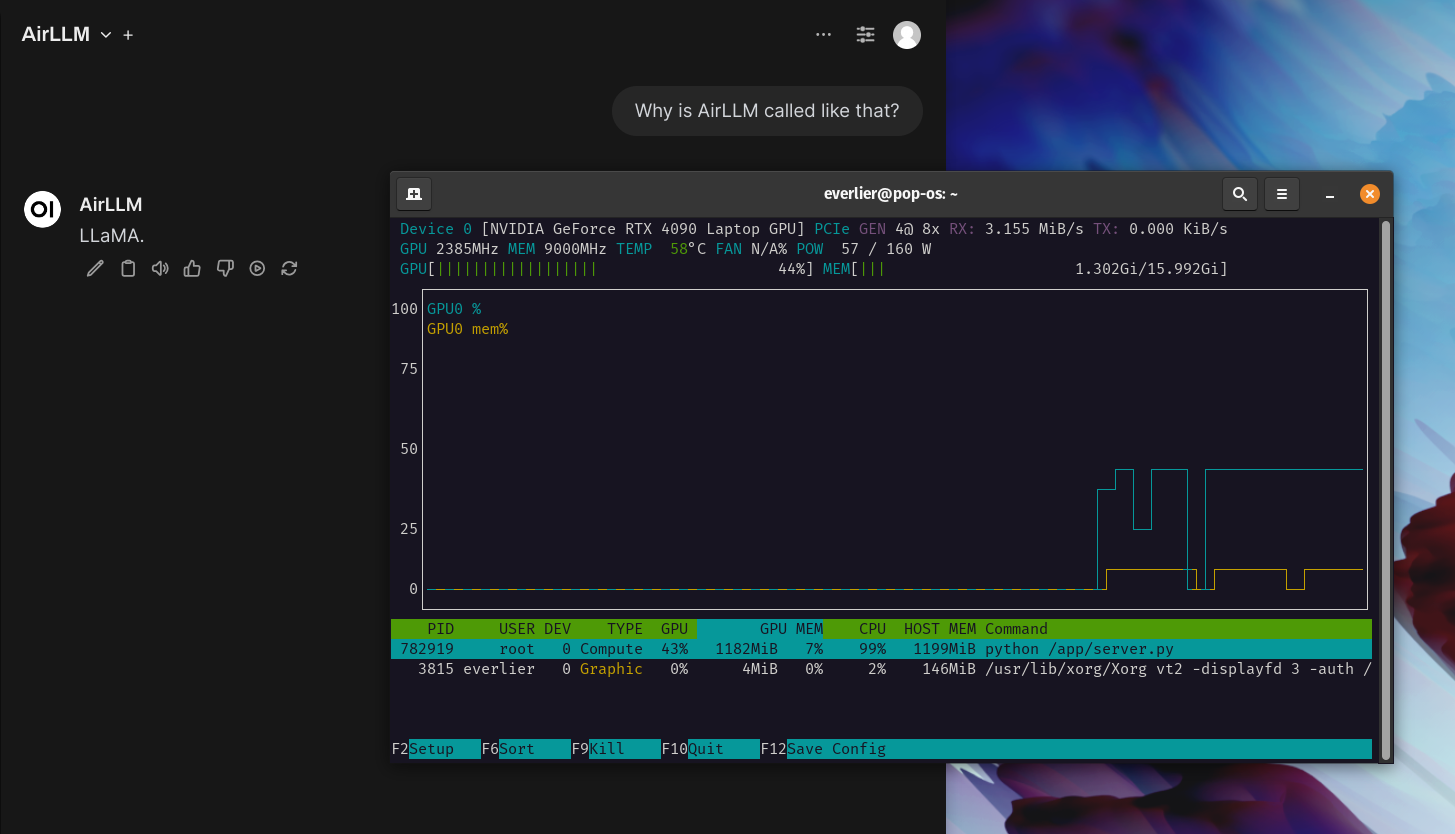Click the terminal title everlier@pop-os

click(891, 194)
